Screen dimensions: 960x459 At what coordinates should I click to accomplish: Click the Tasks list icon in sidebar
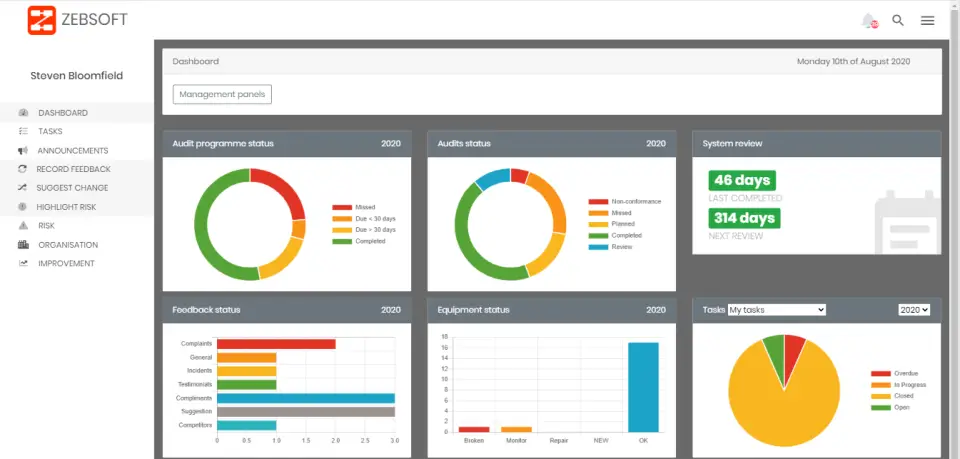click(23, 131)
